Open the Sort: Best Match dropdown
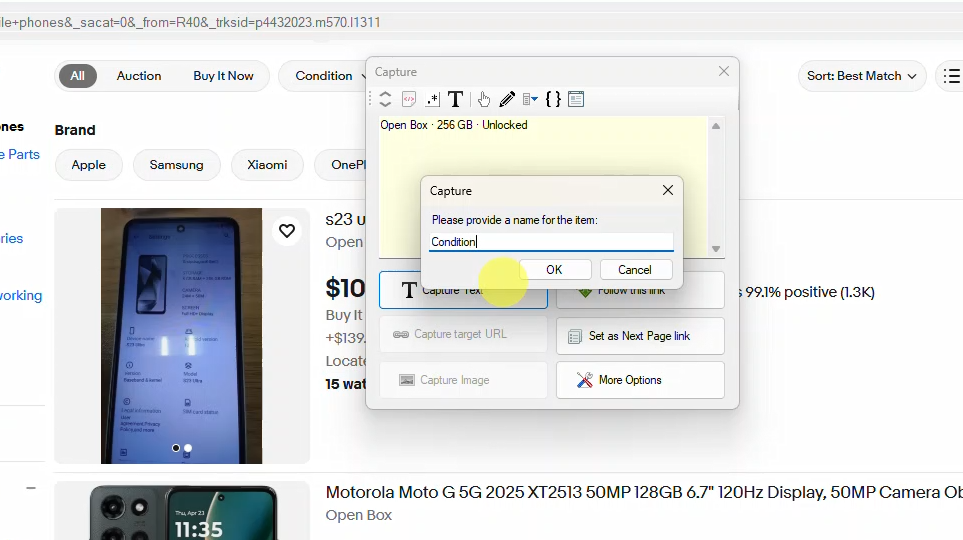The image size is (963, 540). [x=862, y=76]
